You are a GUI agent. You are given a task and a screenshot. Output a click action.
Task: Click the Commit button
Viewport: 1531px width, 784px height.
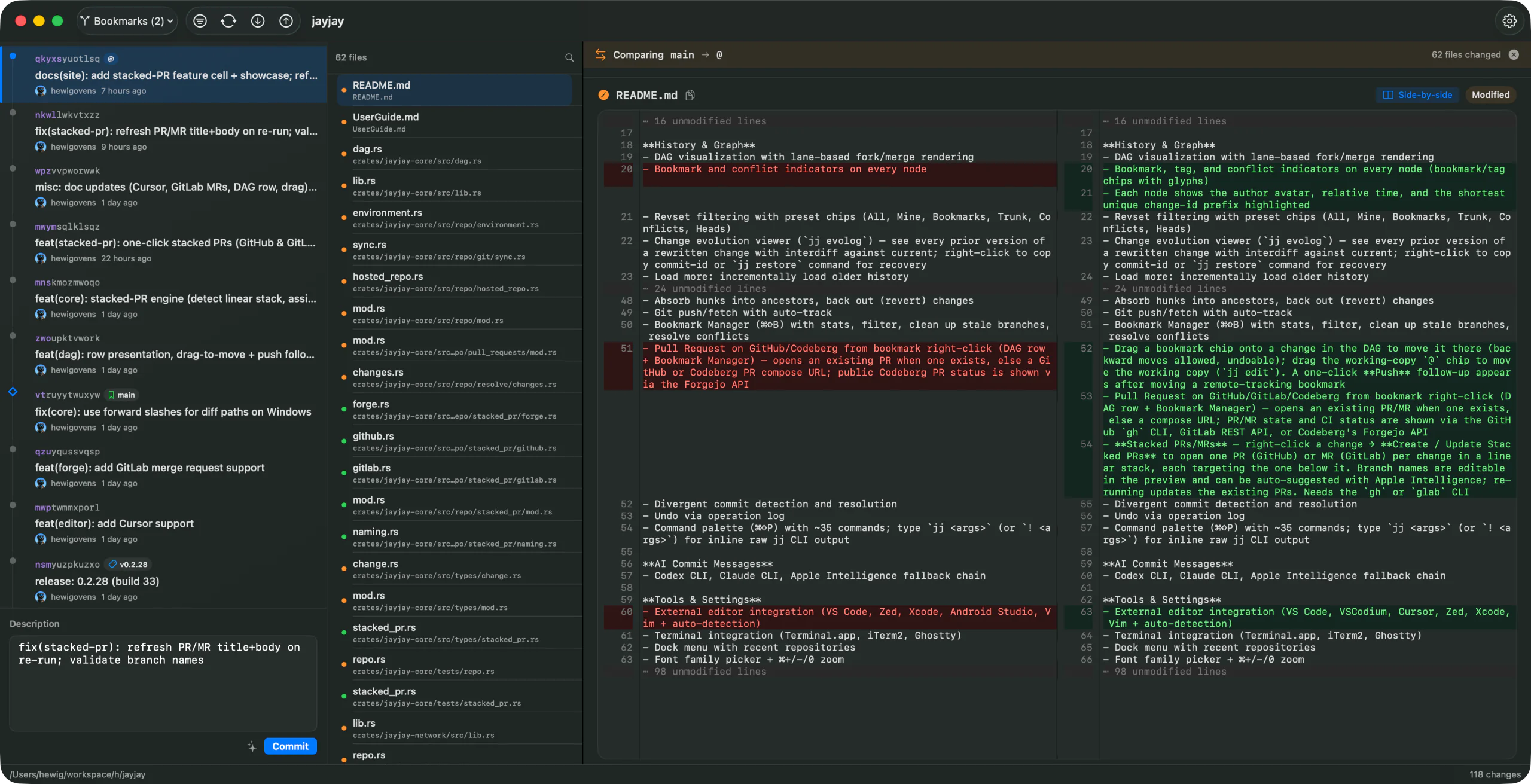click(290, 746)
